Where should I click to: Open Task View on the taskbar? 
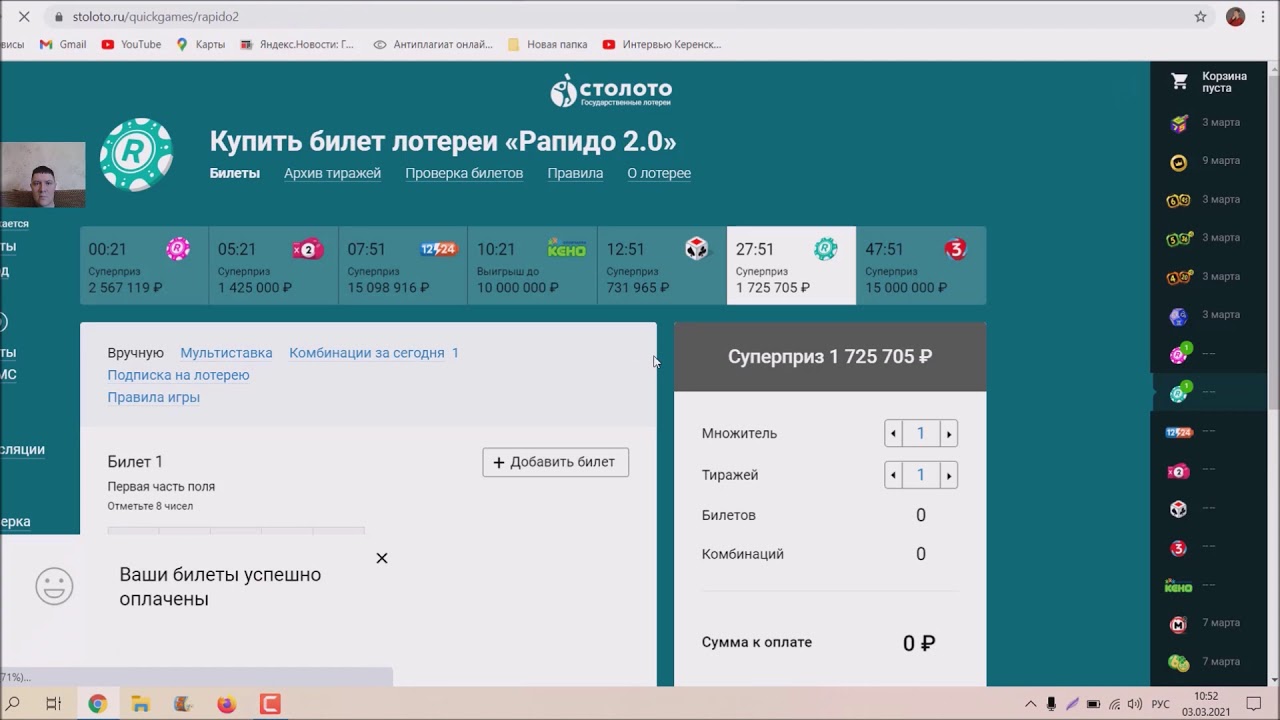coord(54,704)
